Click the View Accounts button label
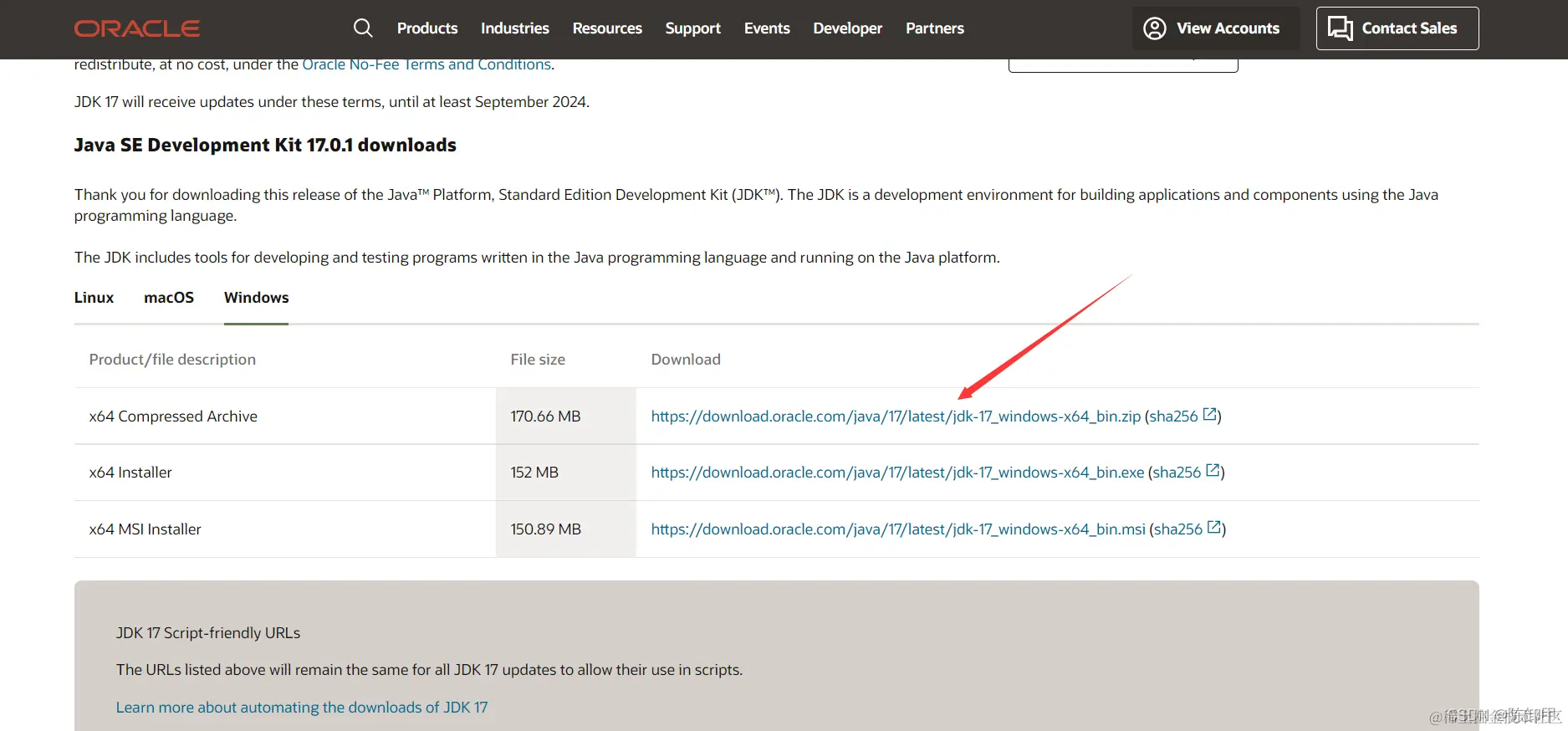The height and width of the screenshot is (731, 1568). click(x=1228, y=28)
